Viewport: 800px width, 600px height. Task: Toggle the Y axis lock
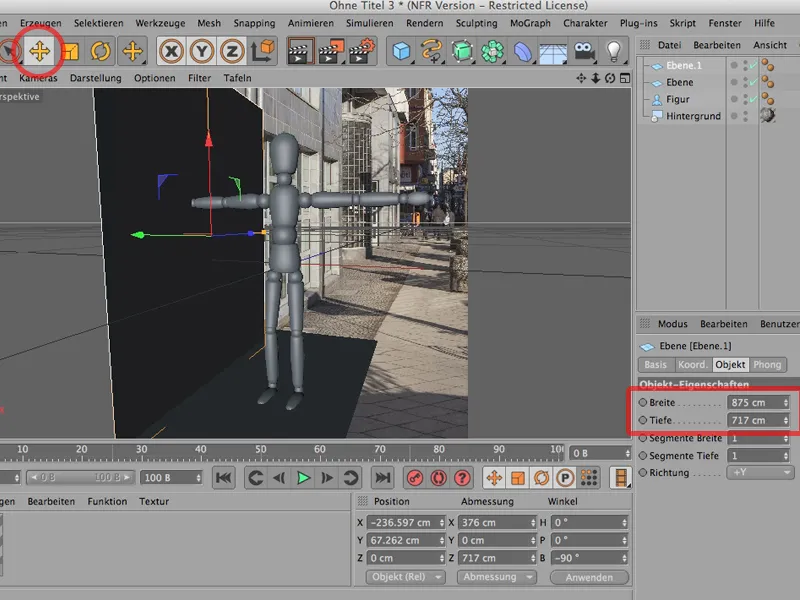202,51
